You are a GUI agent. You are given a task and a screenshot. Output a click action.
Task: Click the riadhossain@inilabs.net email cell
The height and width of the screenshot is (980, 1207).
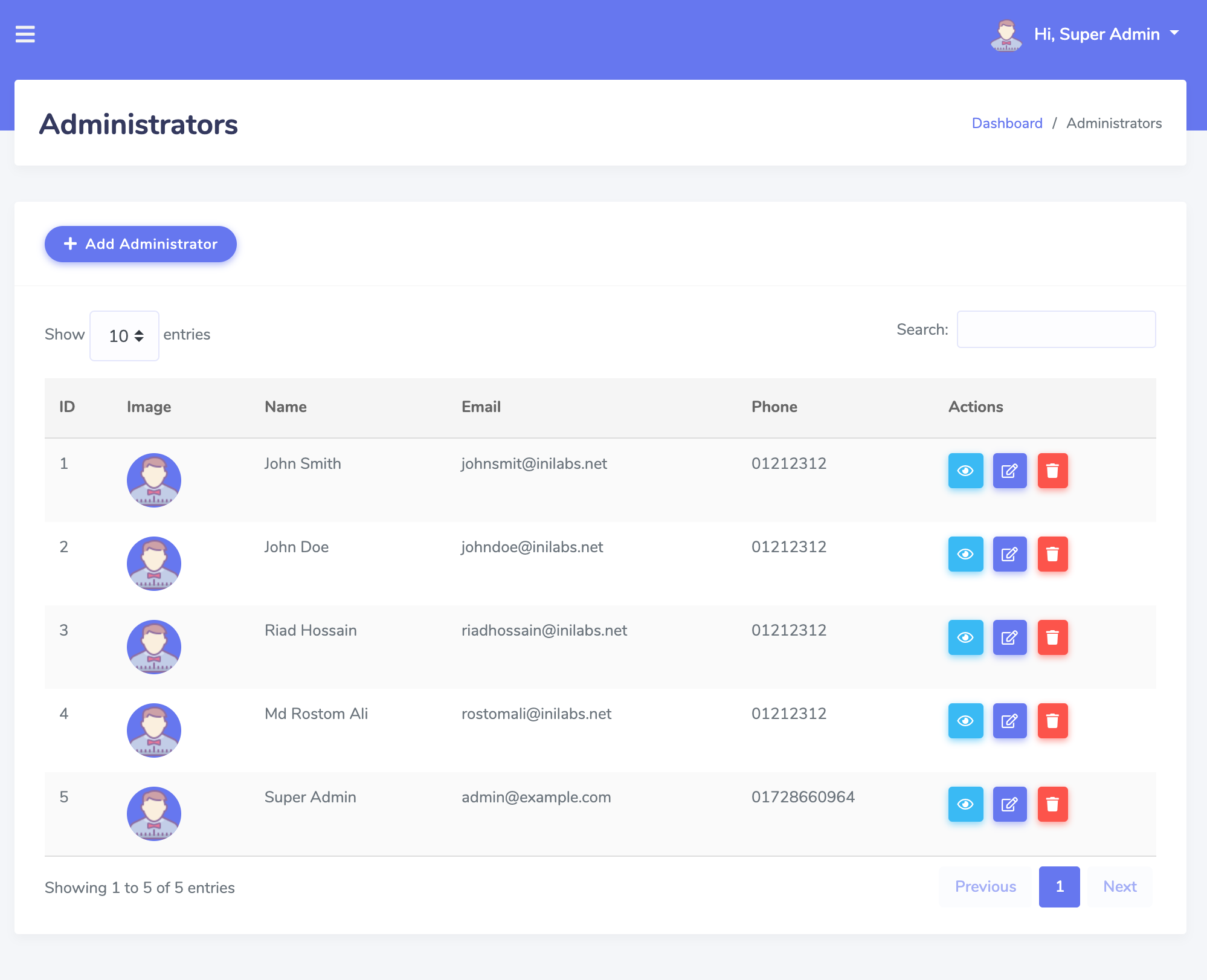[544, 630]
